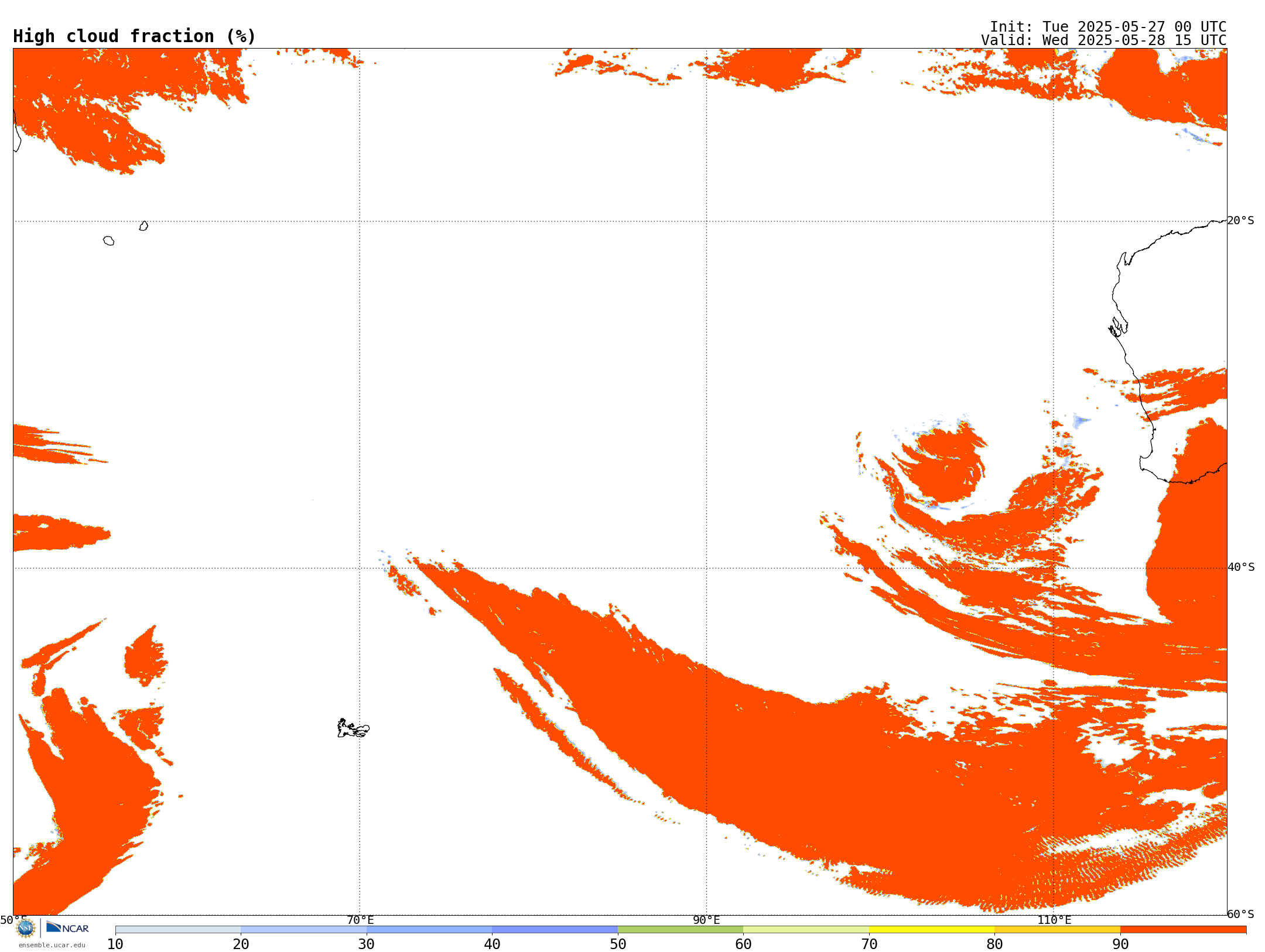
Task: Click the Réunion island outline southwest of Mauritius
Action: 108,241
